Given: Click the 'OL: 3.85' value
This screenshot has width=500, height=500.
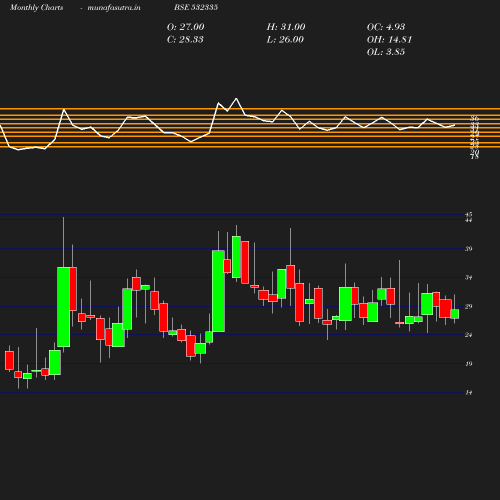Looking at the screenshot, I should 386,52.
